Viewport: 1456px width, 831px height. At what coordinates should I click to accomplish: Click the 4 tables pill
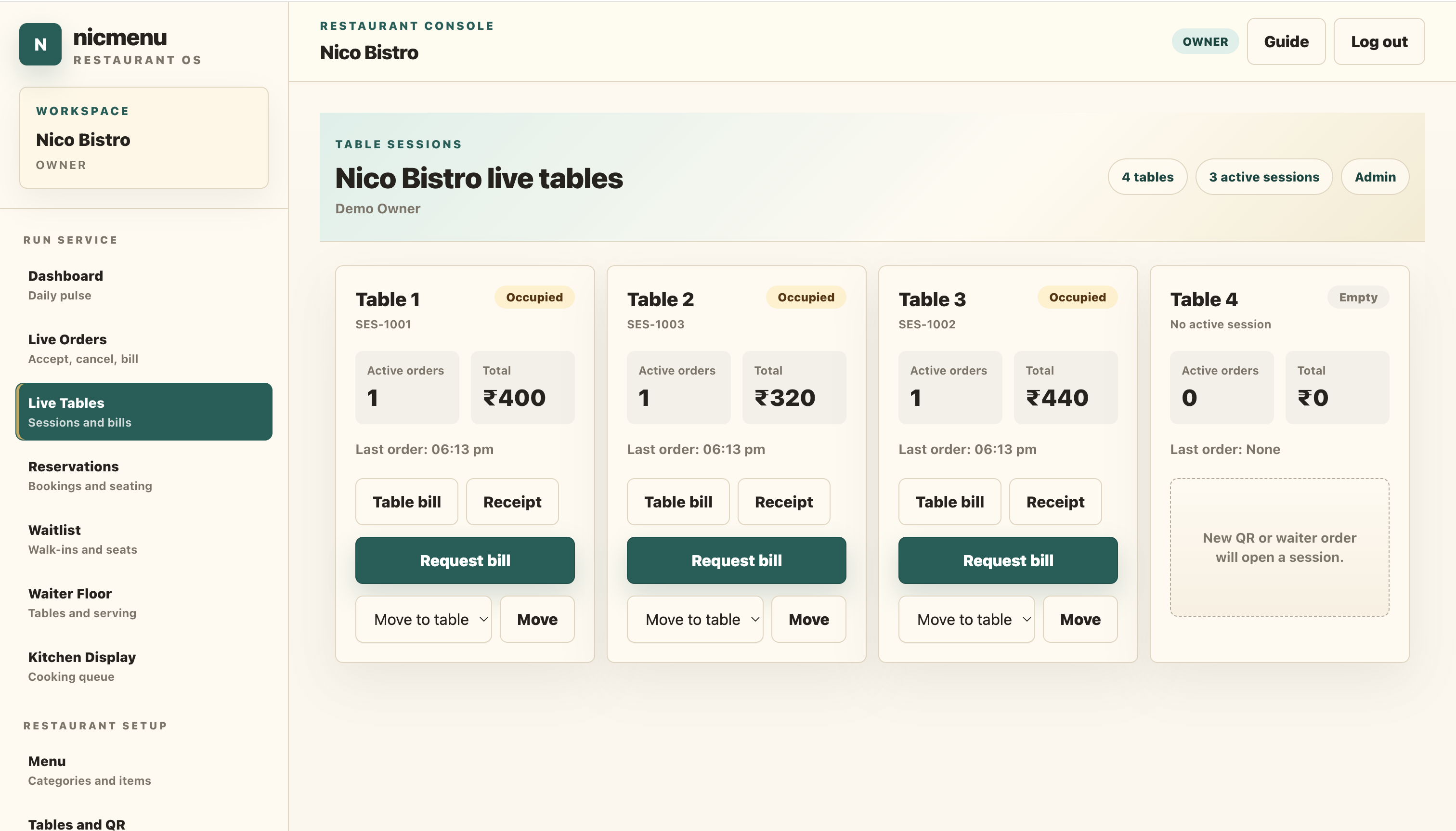1147,177
